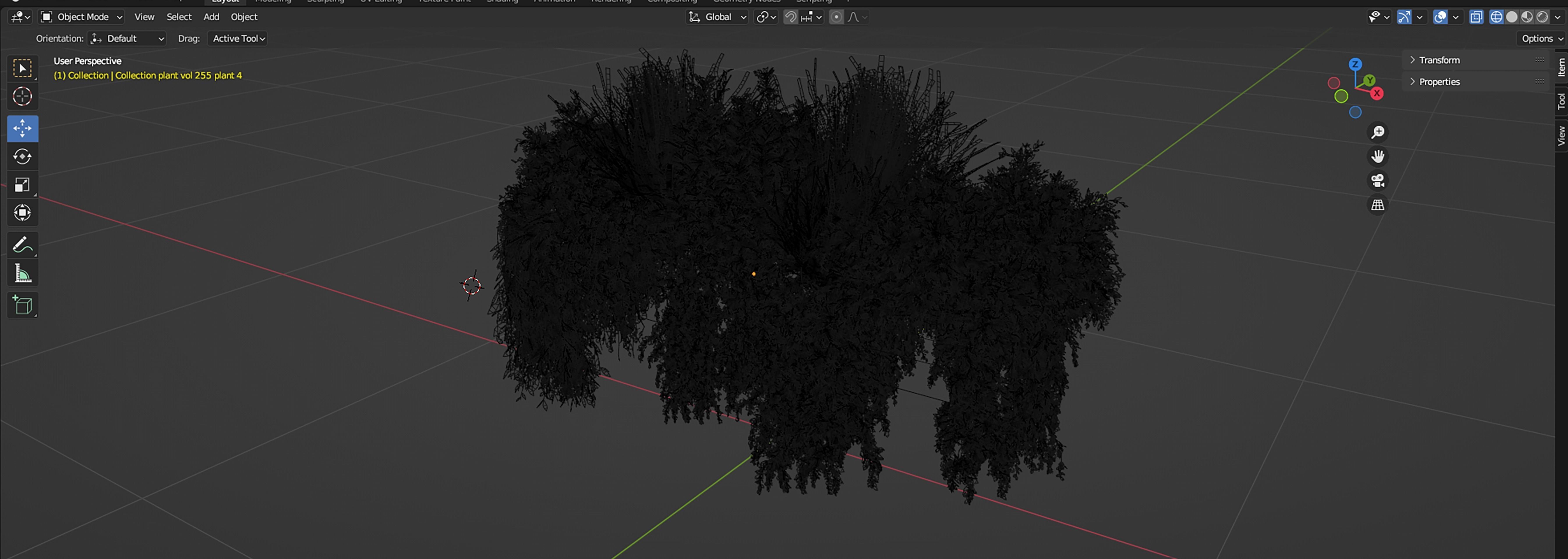The image size is (1568, 559).
Task: Toggle X-ray view button
Action: point(1476,17)
